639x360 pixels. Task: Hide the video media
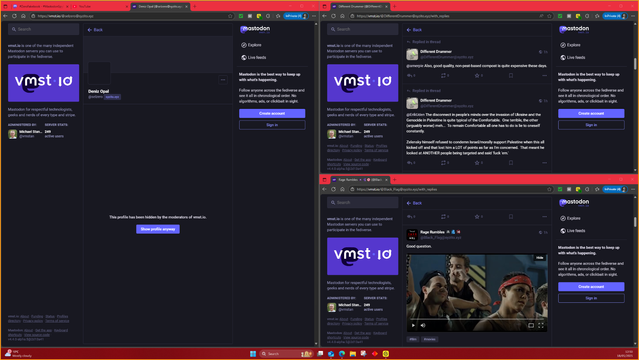tap(540, 258)
